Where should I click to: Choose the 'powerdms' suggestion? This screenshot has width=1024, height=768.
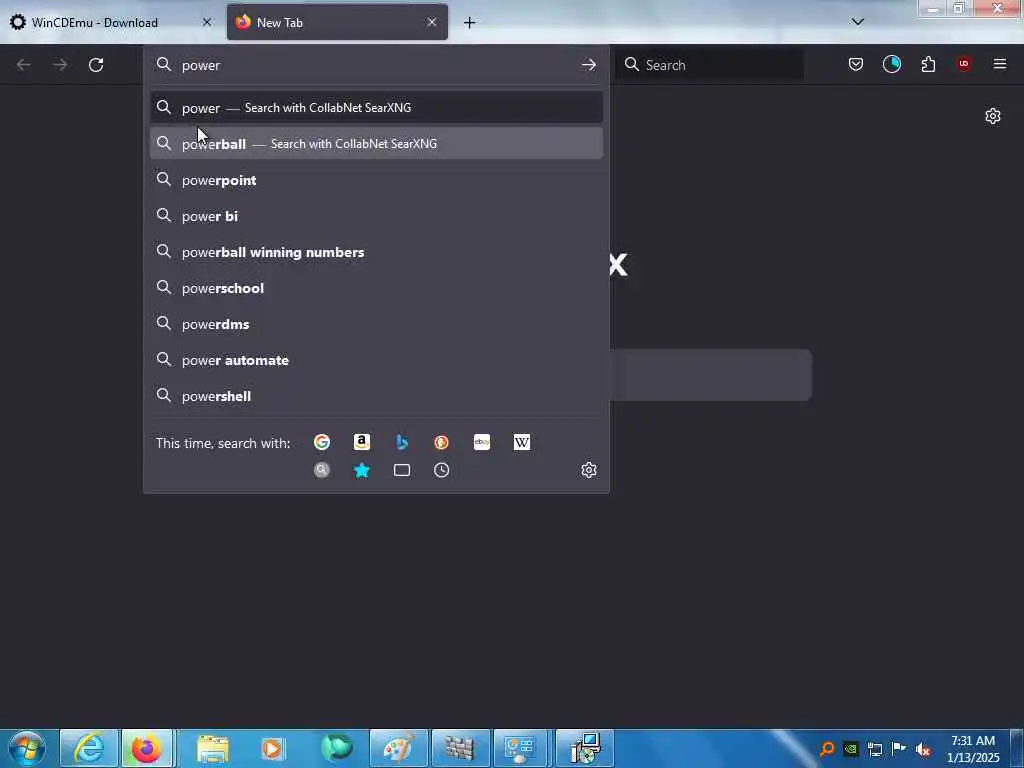tap(376, 324)
